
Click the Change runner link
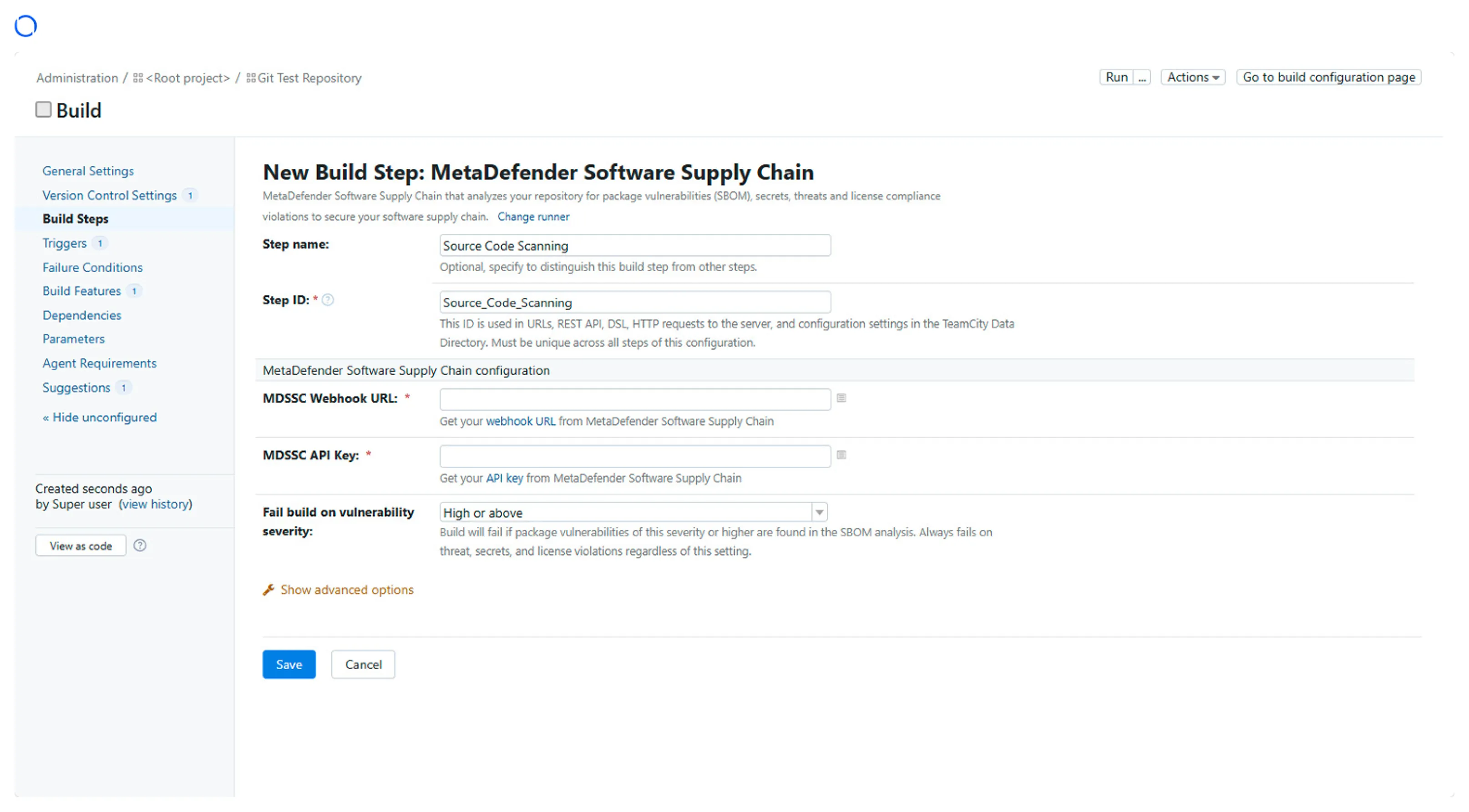click(x=532, y=217)
